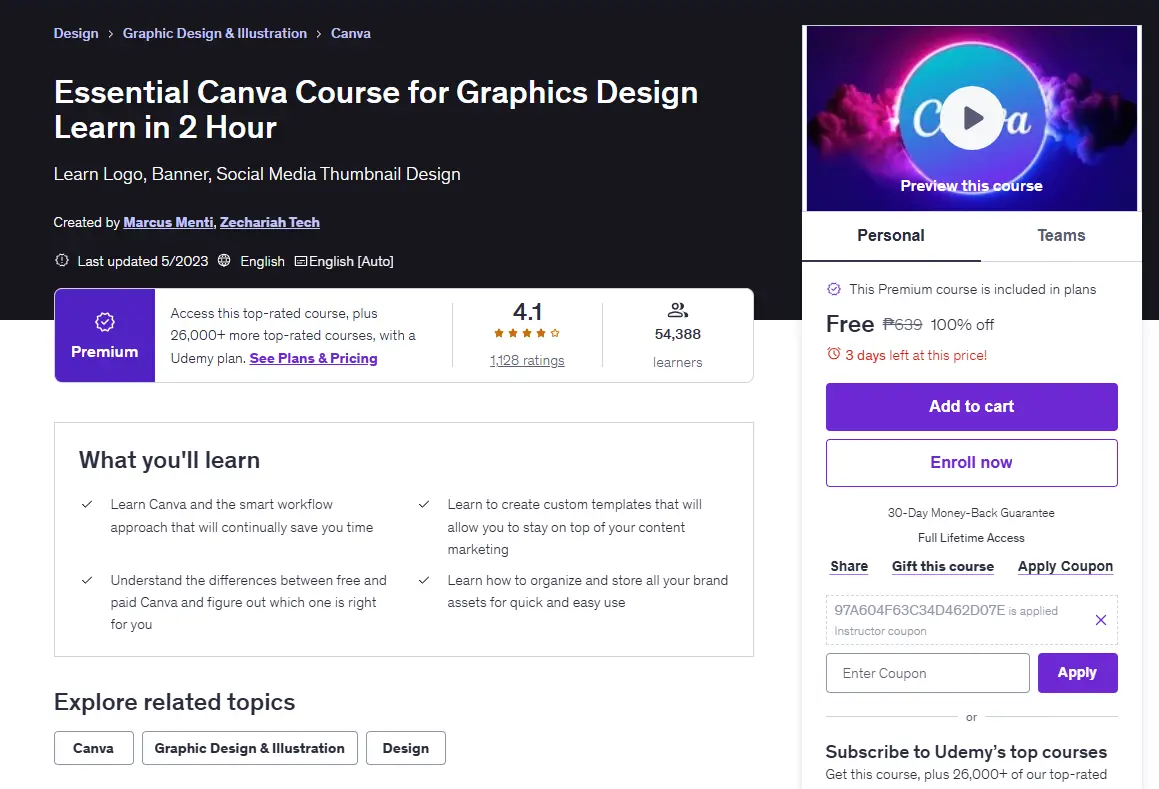The height and width of the screenshot is (789, 1159).
Task: Click the Enroll now button
Action: [x=971, y=463]
